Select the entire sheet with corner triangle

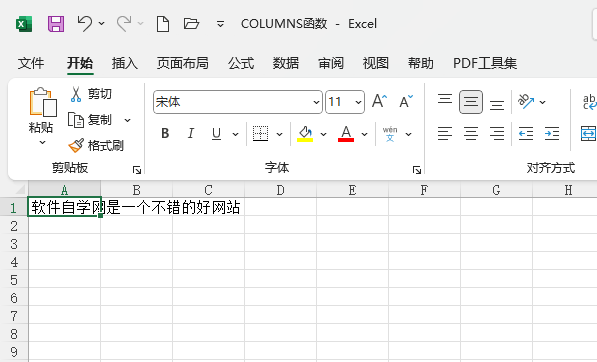19,190
